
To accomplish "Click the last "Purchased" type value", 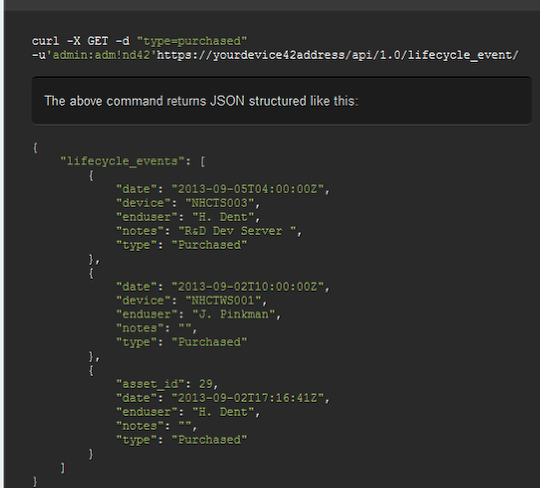I will [209, 440].
